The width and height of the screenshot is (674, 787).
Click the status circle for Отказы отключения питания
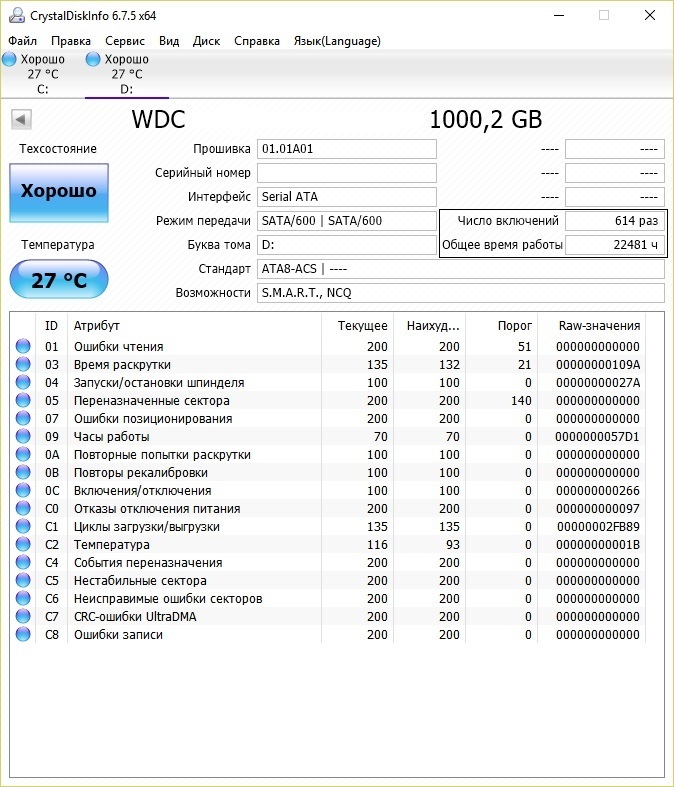tap(23, 508)
